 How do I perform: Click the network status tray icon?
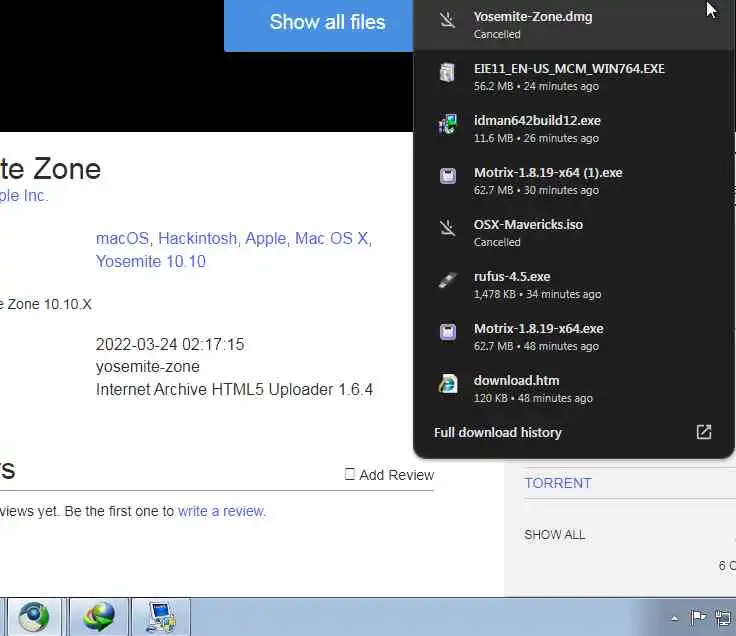tap(723, 618)
